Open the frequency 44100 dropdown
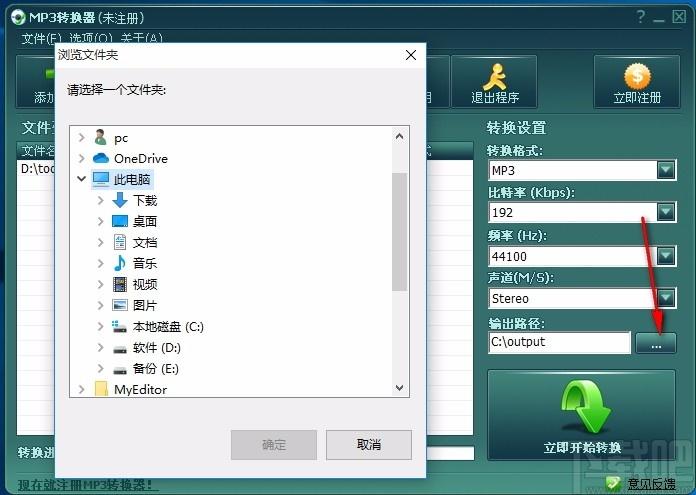 point(666,256)
